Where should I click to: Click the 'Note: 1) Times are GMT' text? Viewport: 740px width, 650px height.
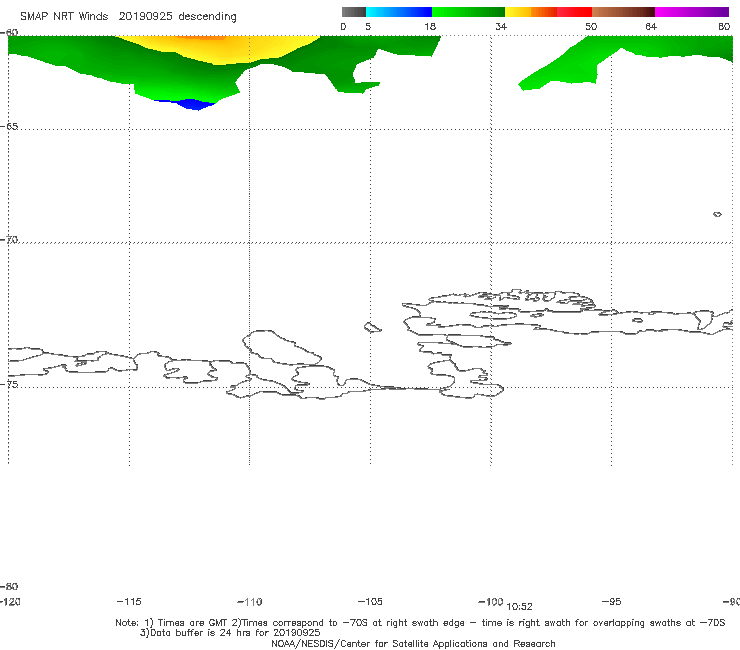pos(173,623)
